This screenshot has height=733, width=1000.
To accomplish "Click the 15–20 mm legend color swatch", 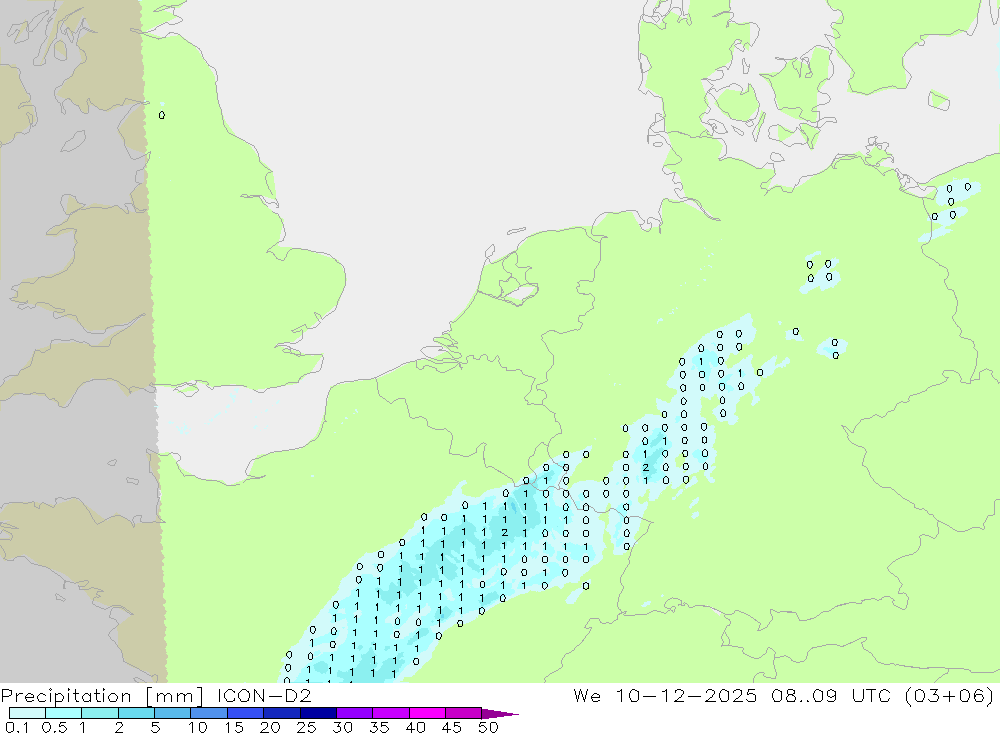I will [x=246, y=713].
